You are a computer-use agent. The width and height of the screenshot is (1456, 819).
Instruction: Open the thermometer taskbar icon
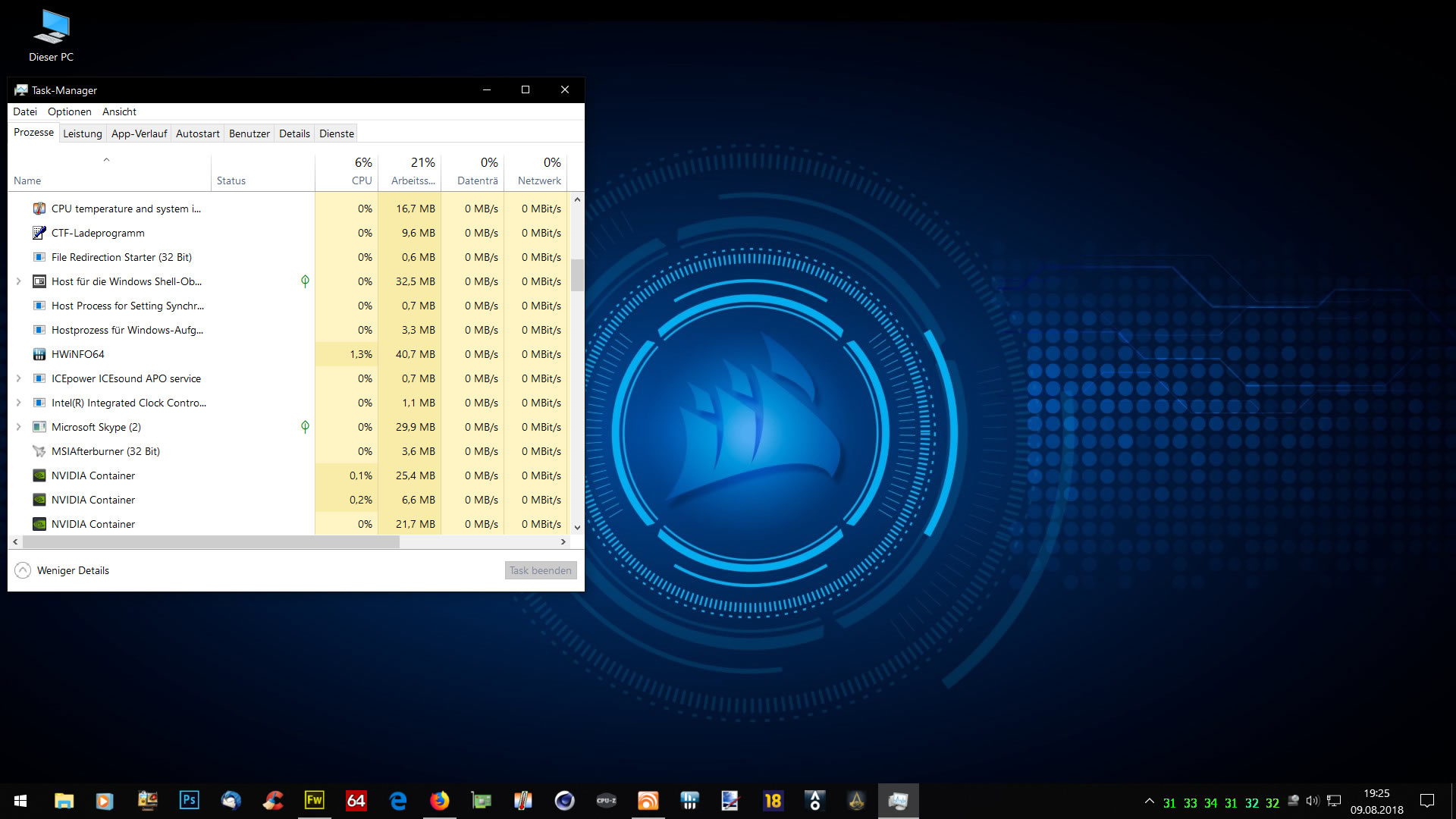[x=522, y=801]
